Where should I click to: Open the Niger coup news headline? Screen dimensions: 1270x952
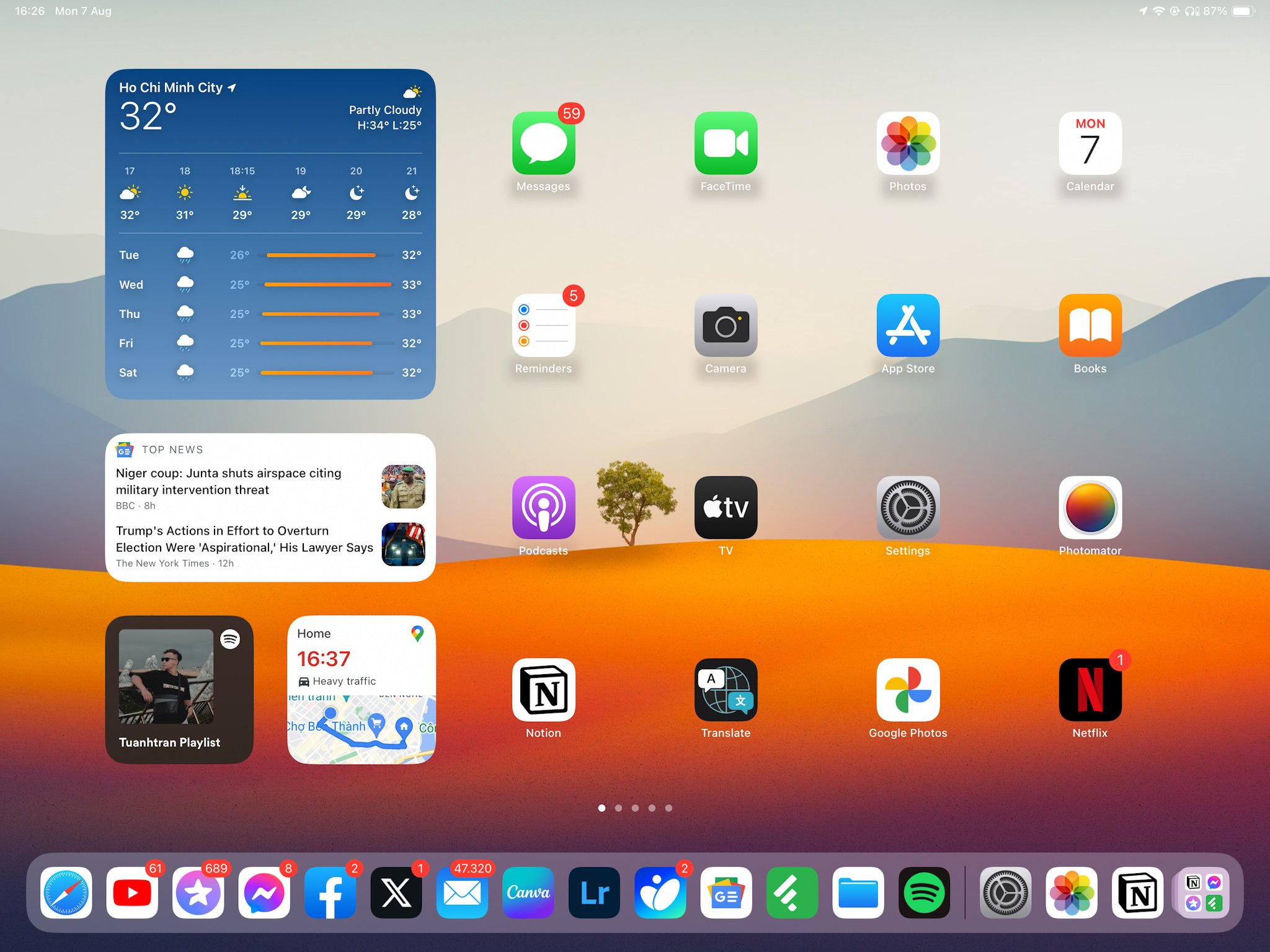229,481
